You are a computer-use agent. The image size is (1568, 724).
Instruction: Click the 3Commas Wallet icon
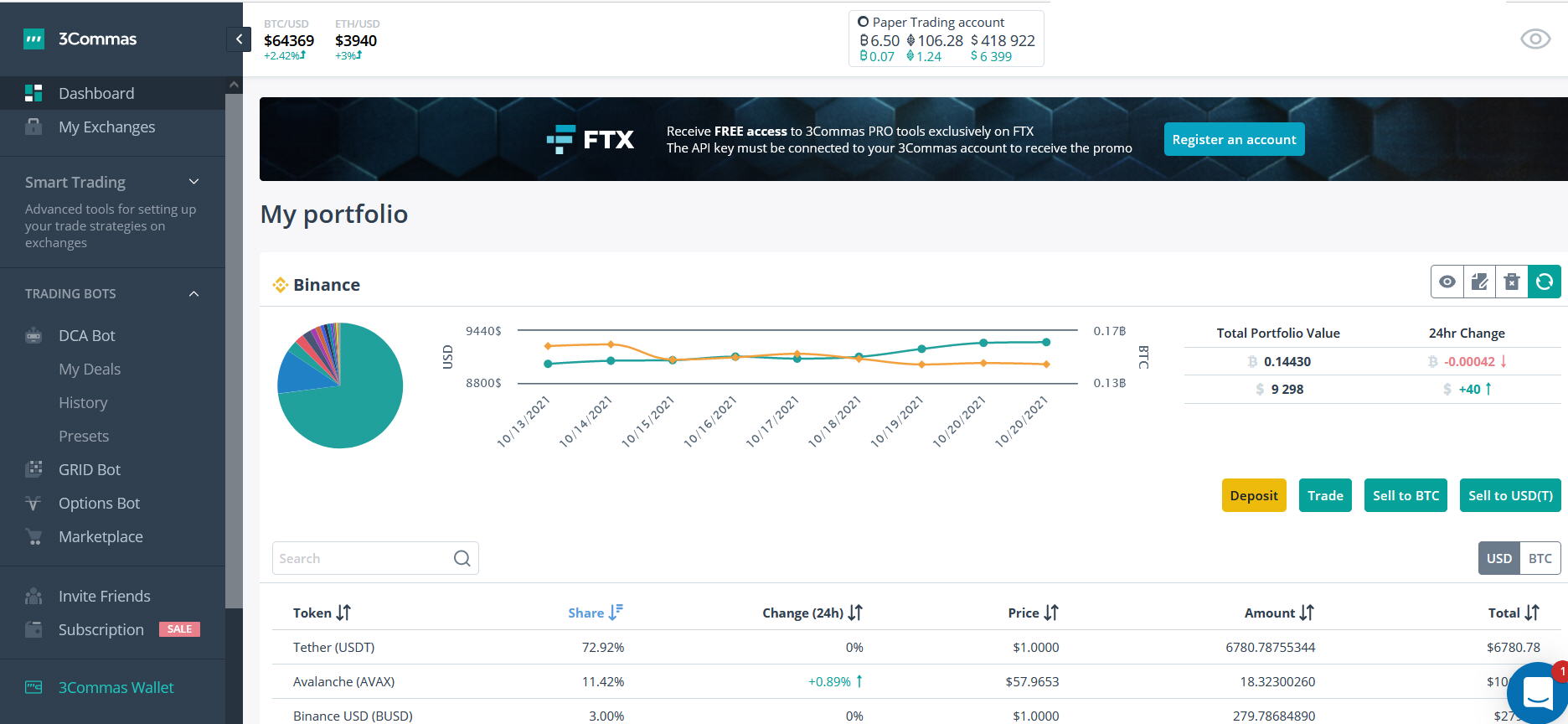coord(34,687)
